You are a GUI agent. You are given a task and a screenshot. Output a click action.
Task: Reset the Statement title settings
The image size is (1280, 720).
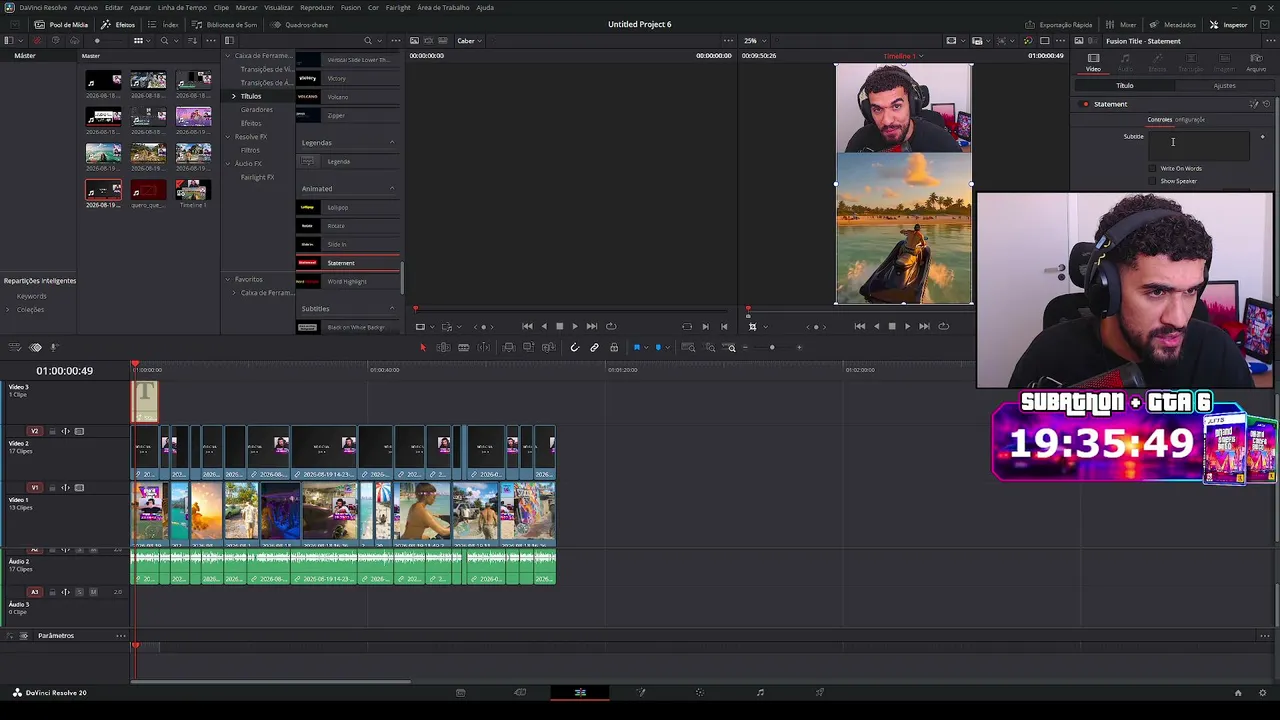(1266, 104)
